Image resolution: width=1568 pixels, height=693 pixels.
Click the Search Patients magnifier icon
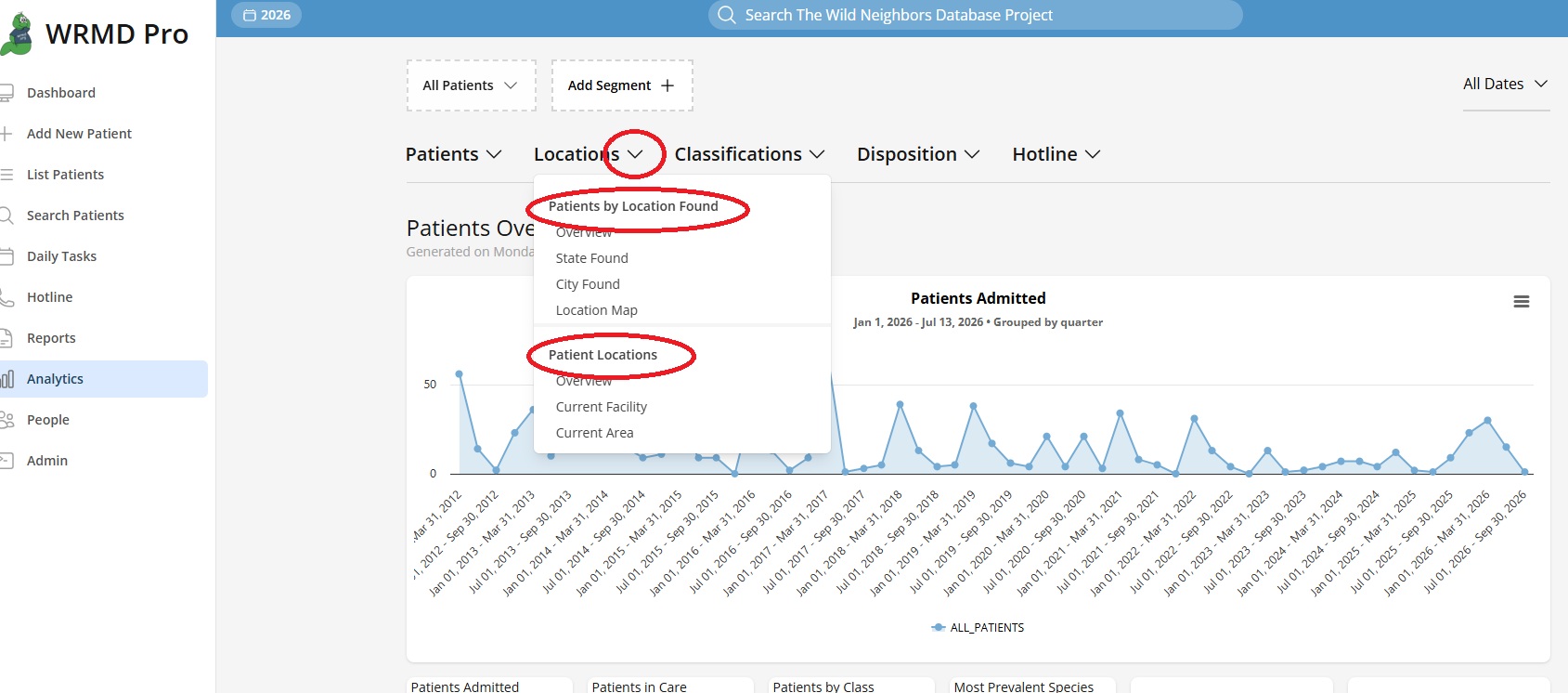coord(7,216)
